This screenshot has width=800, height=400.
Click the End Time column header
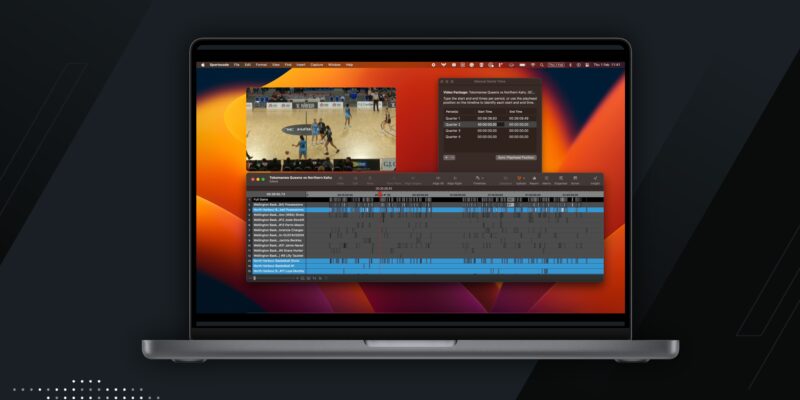pos(515,112)
